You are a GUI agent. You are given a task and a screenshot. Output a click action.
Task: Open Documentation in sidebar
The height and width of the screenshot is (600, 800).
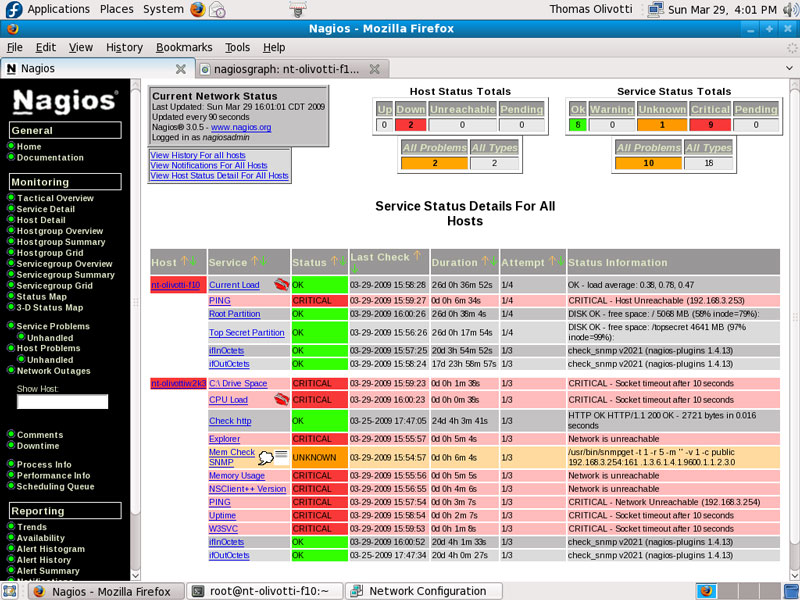coord(50,158)
